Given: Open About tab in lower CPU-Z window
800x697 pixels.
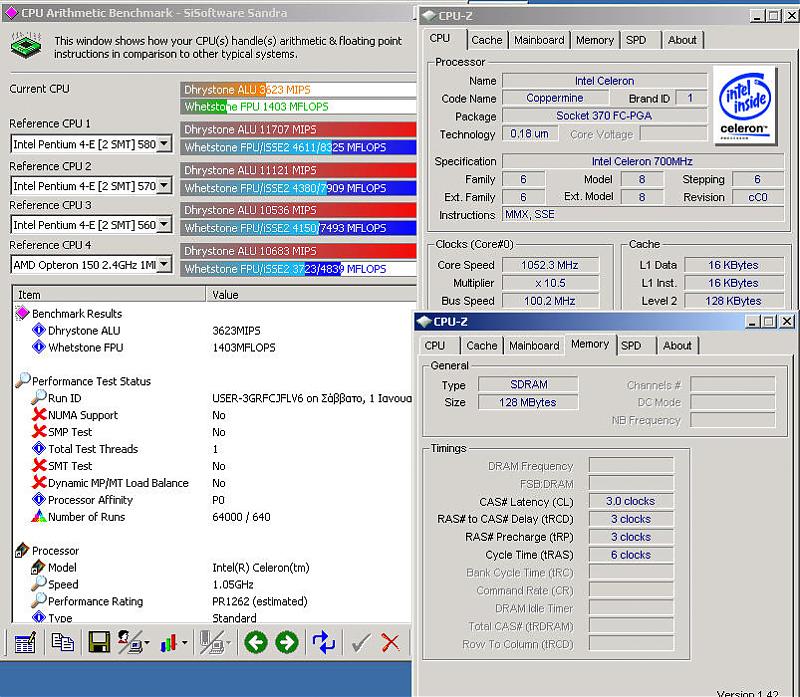Looking at the screenshot, I should pyautogui.click(x=677, y=345).
